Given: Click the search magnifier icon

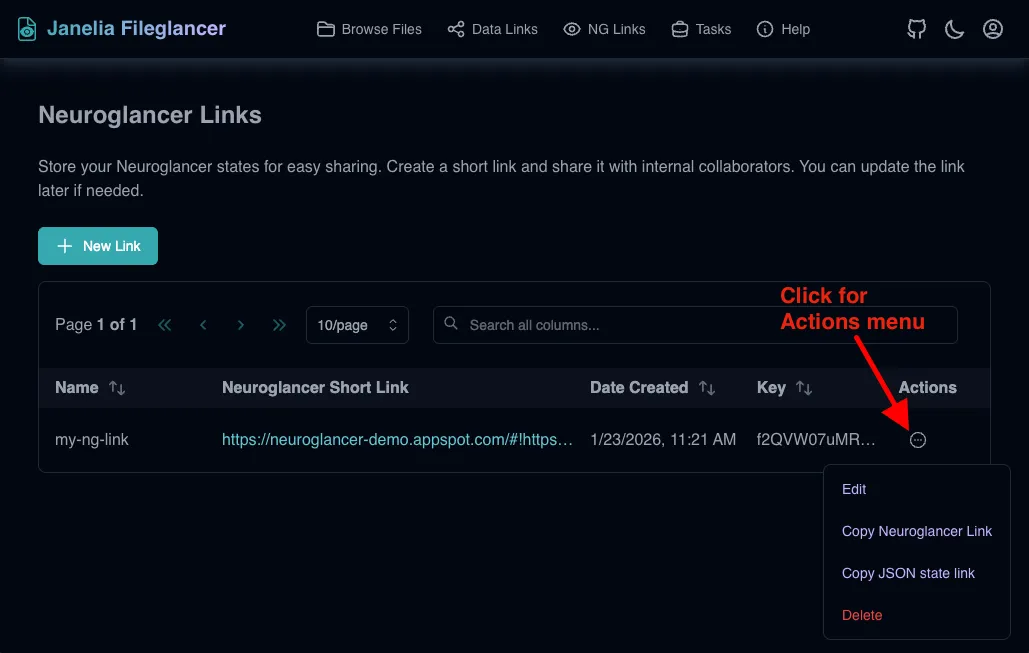Looking at the screenshot, I should 451,323.
